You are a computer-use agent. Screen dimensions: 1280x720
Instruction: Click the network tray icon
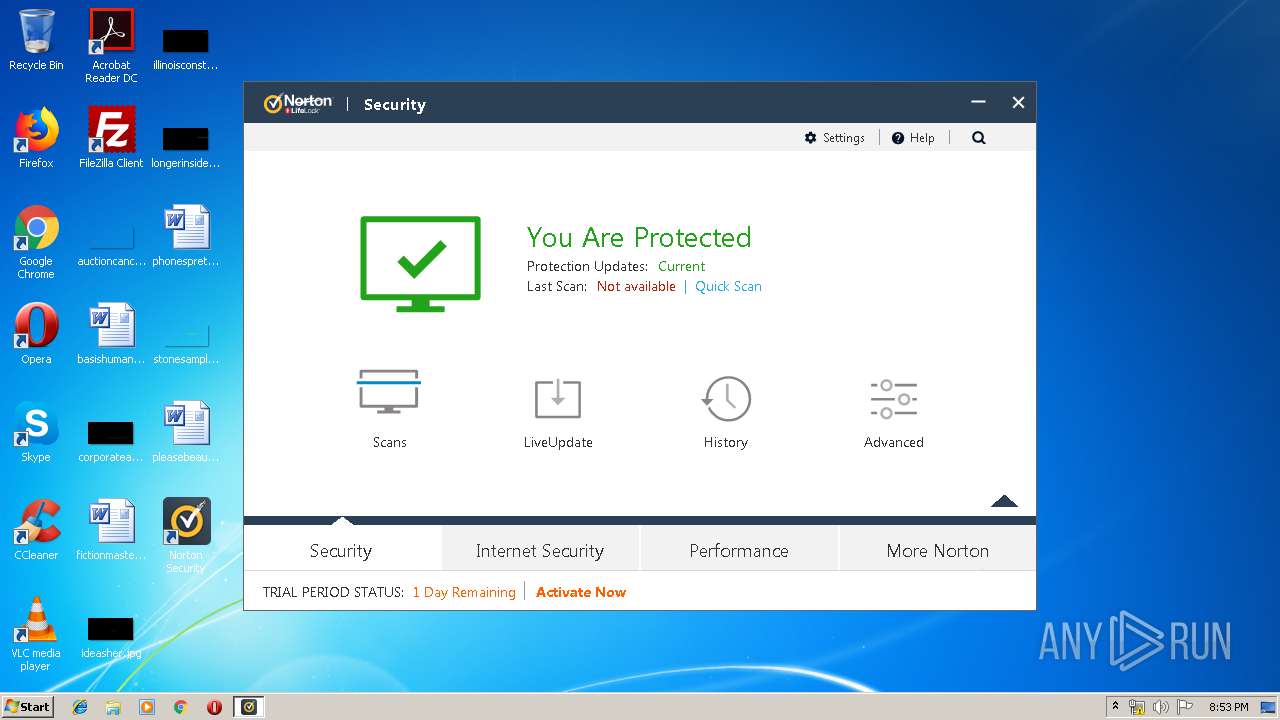tap(1137, 707)
